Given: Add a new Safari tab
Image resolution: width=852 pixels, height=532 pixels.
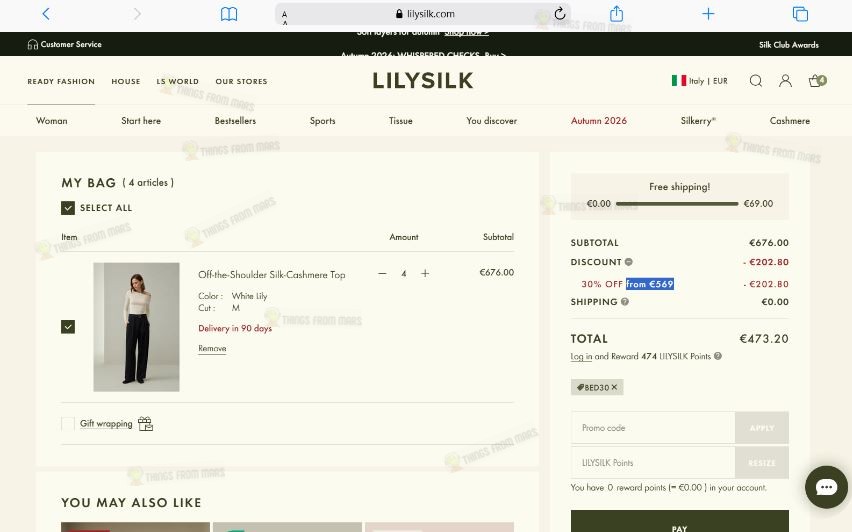Looking at the screenshot, I should click(x=708, y=14).
